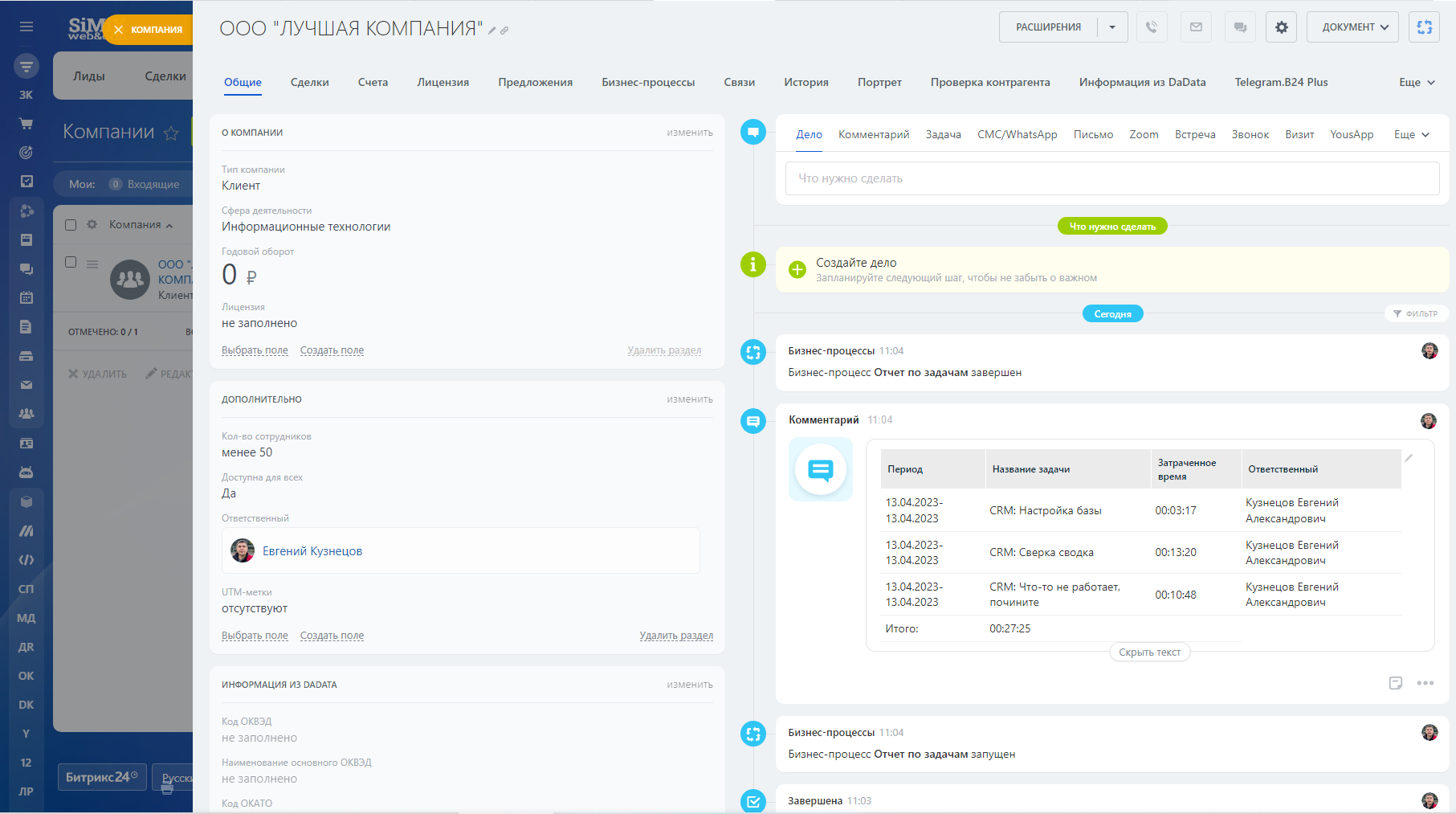
Task: Click pencil icon to edit company title
Action: 492,31
